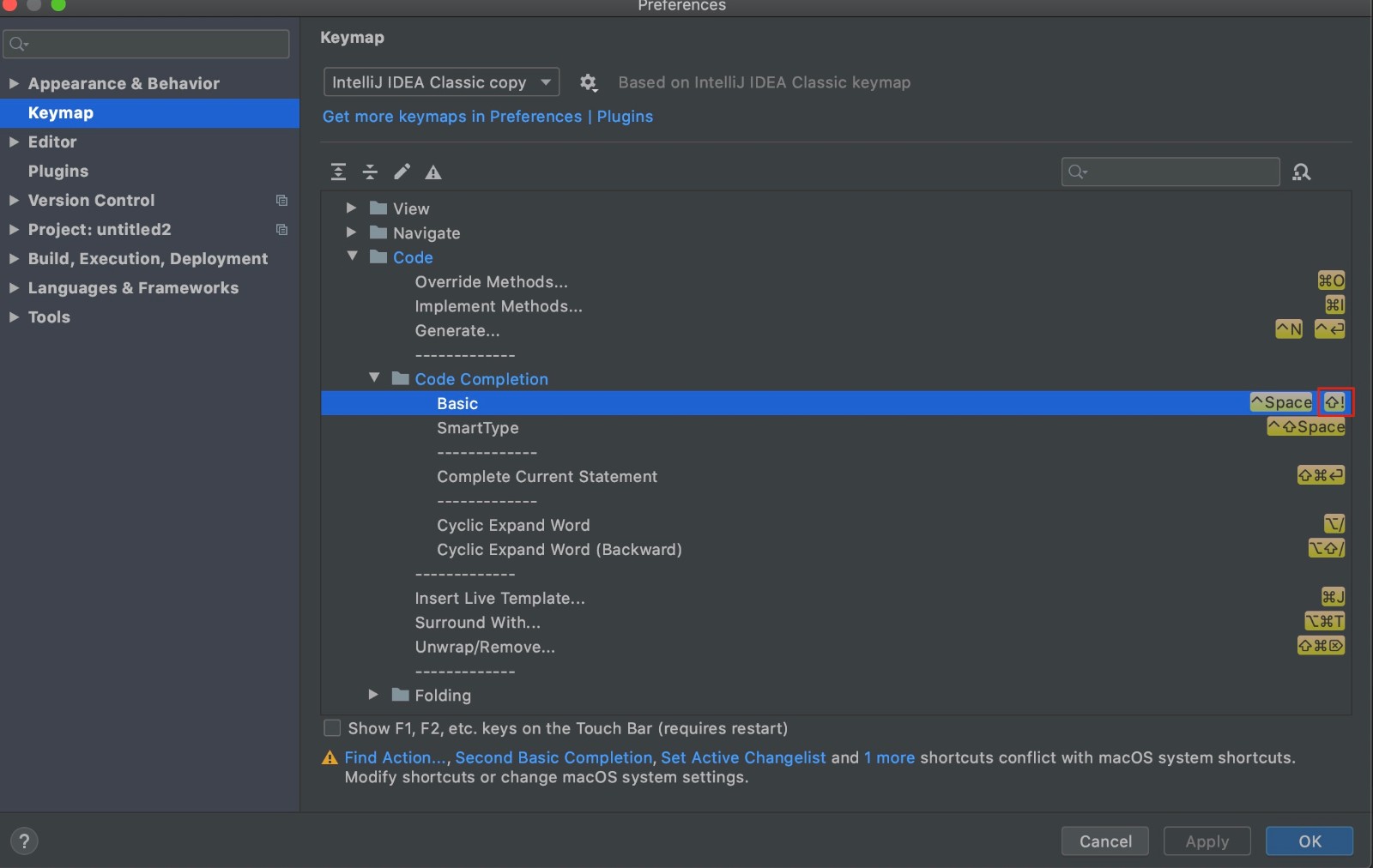Click the conflict warning icon beside Find Action
Screen dimensions: 1373x868
click(330, 758)
